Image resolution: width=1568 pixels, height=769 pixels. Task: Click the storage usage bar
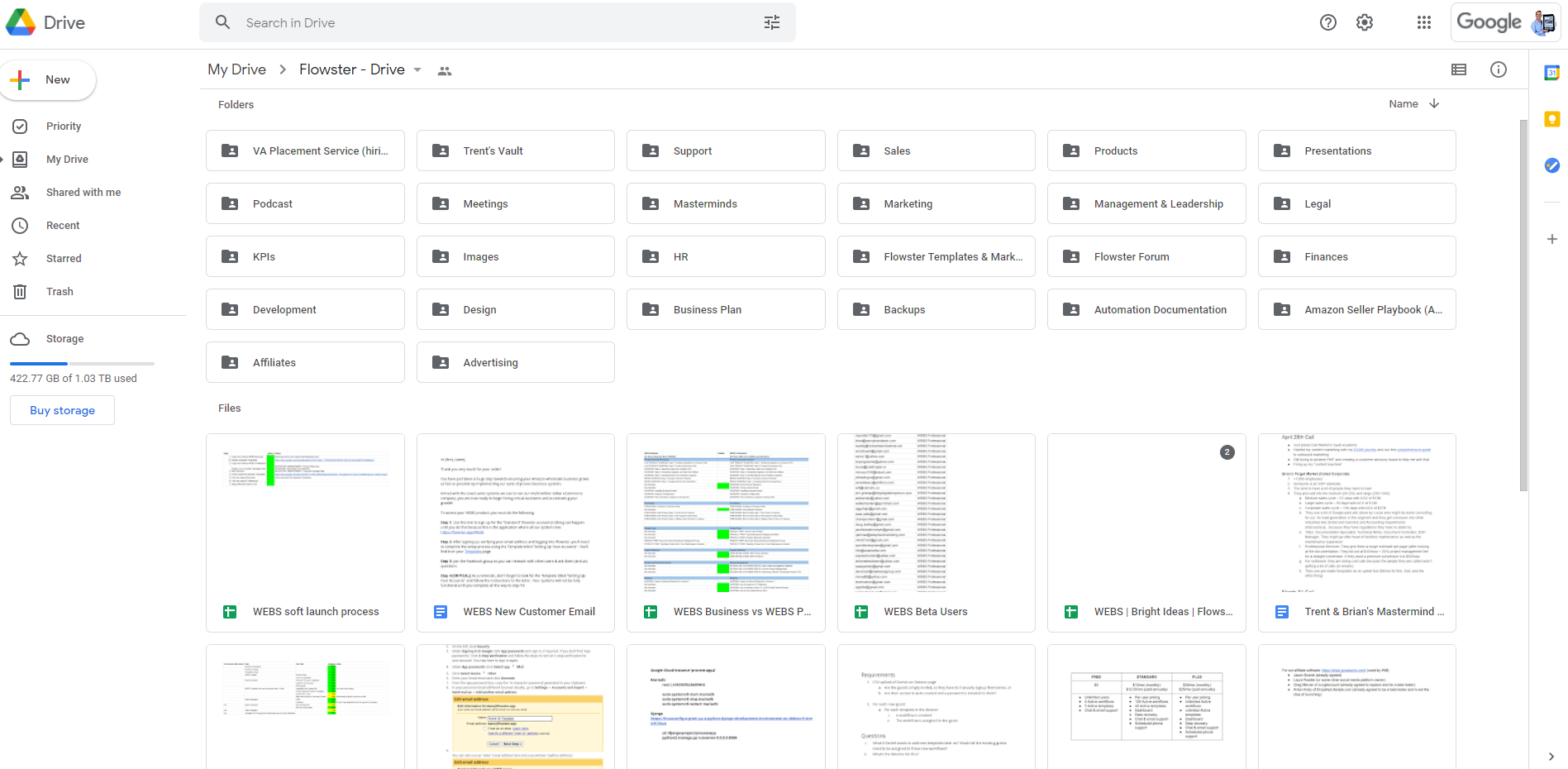point(82,363)
